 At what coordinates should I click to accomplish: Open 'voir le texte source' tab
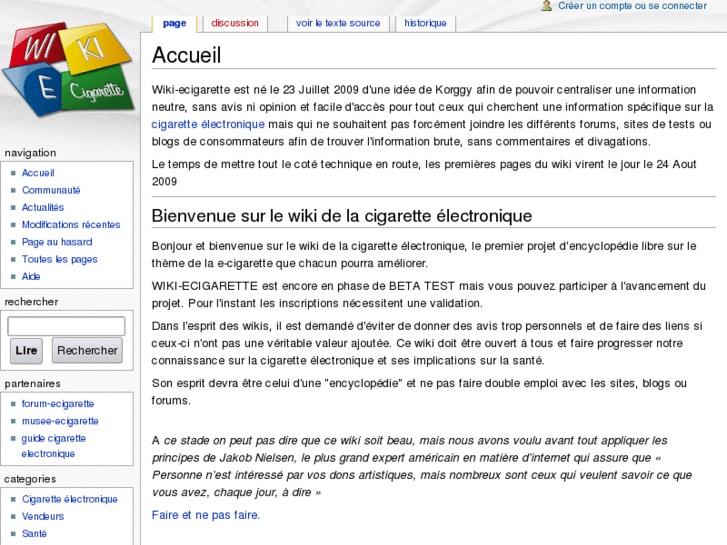pos(338,23)
